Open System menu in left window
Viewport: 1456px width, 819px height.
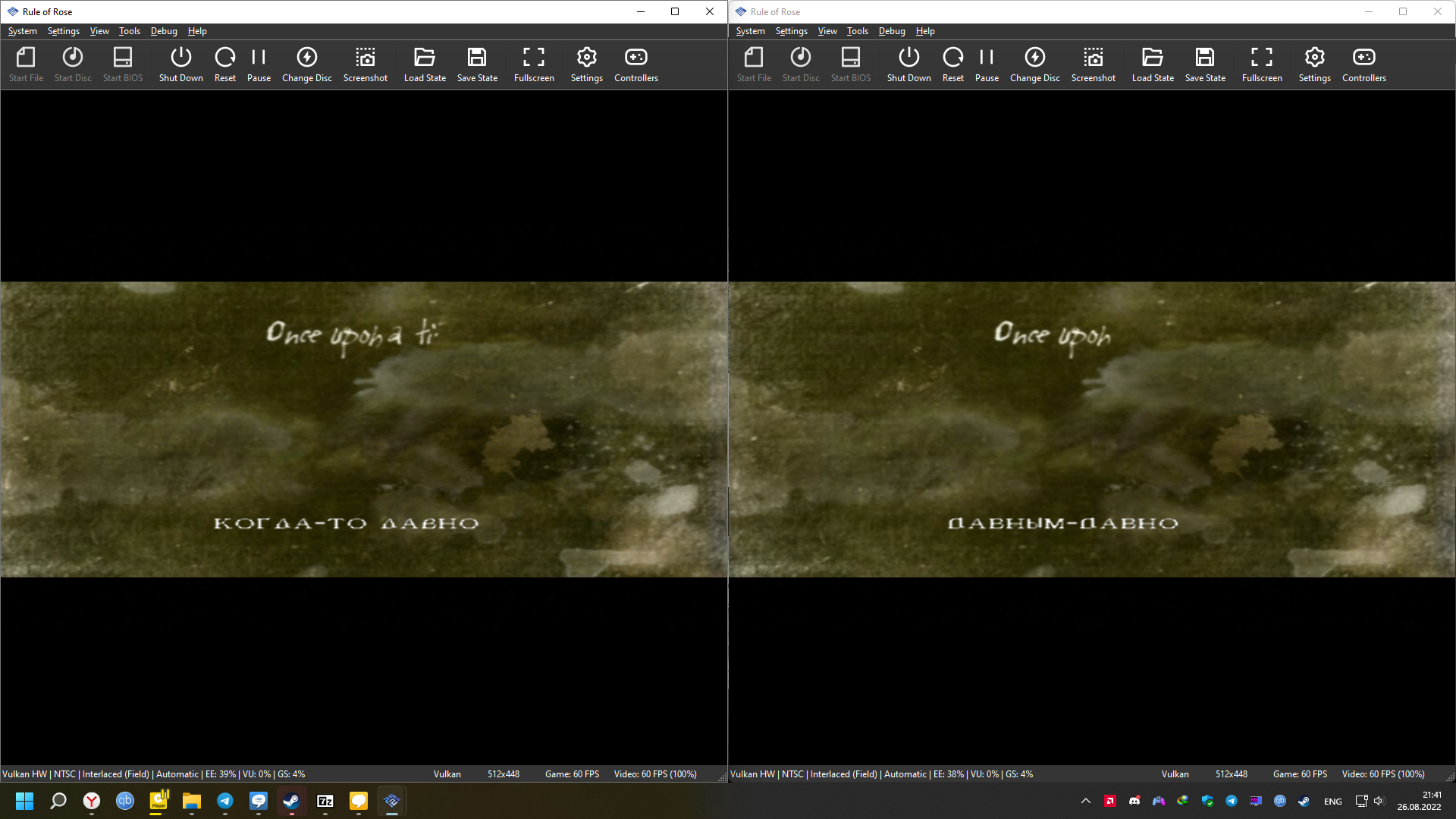pos(23,31)
